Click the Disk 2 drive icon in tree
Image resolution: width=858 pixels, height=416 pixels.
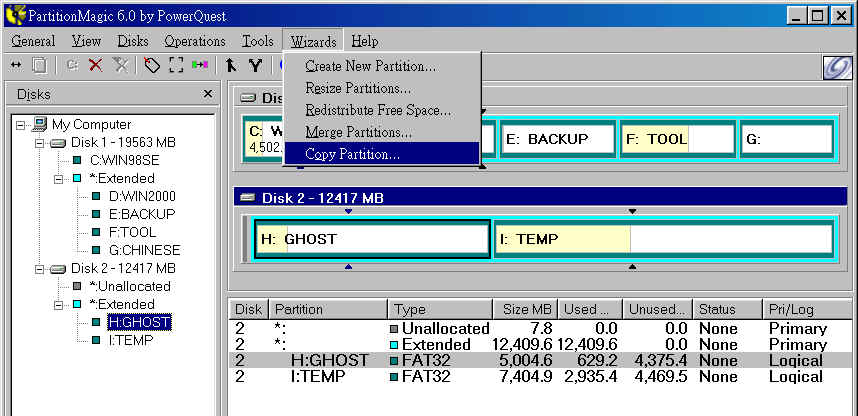coord(58,269)
